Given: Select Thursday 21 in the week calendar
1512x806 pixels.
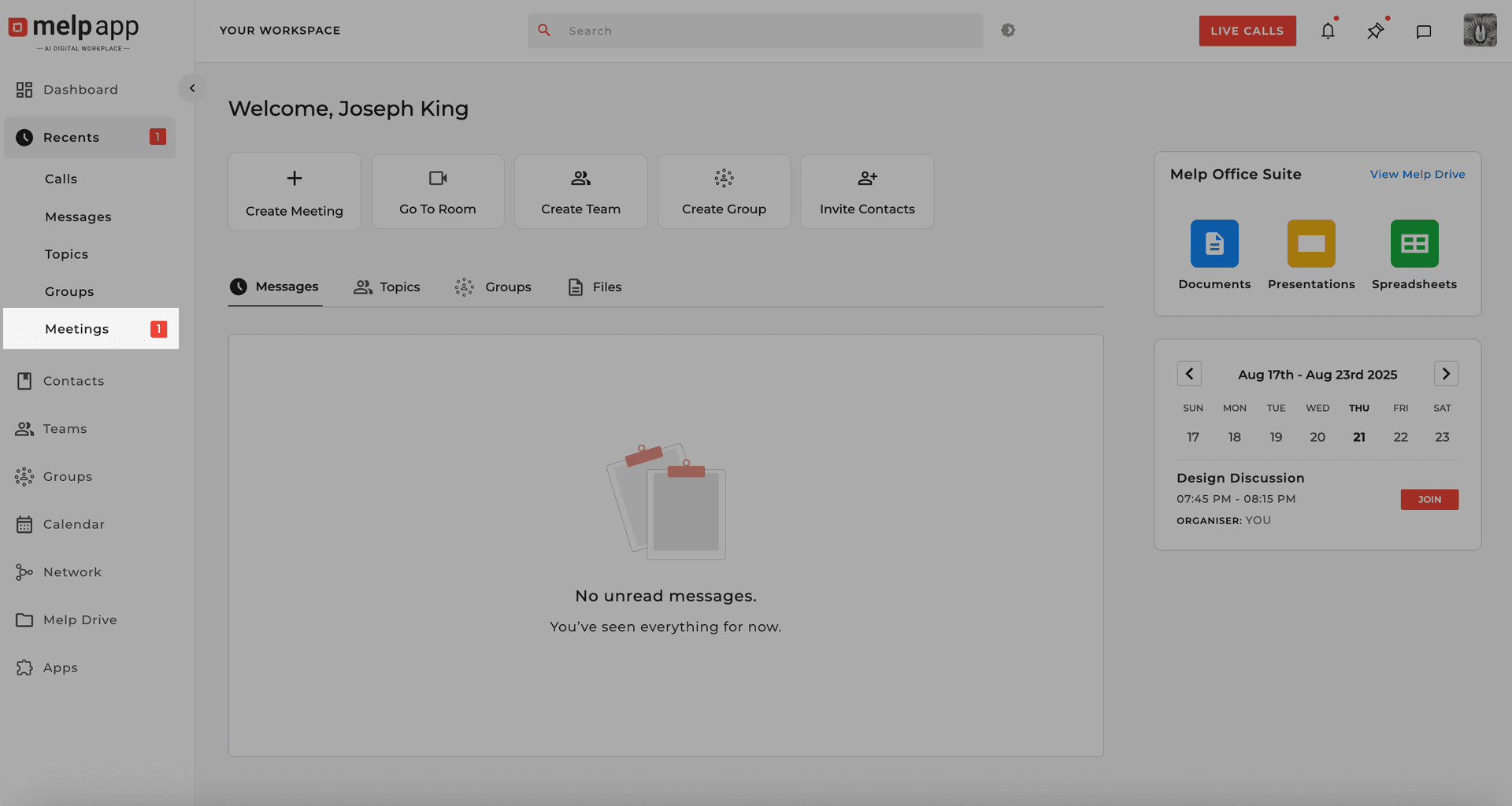Looking at the screenshot, I should pos(1358,437).
